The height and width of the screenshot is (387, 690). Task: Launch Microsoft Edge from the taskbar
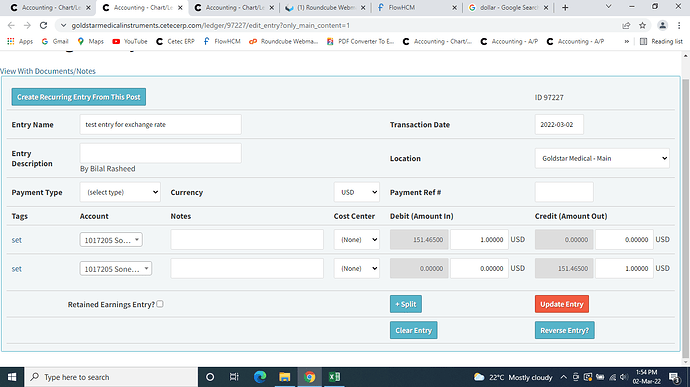pyautogui.click(x=260, y=377)
